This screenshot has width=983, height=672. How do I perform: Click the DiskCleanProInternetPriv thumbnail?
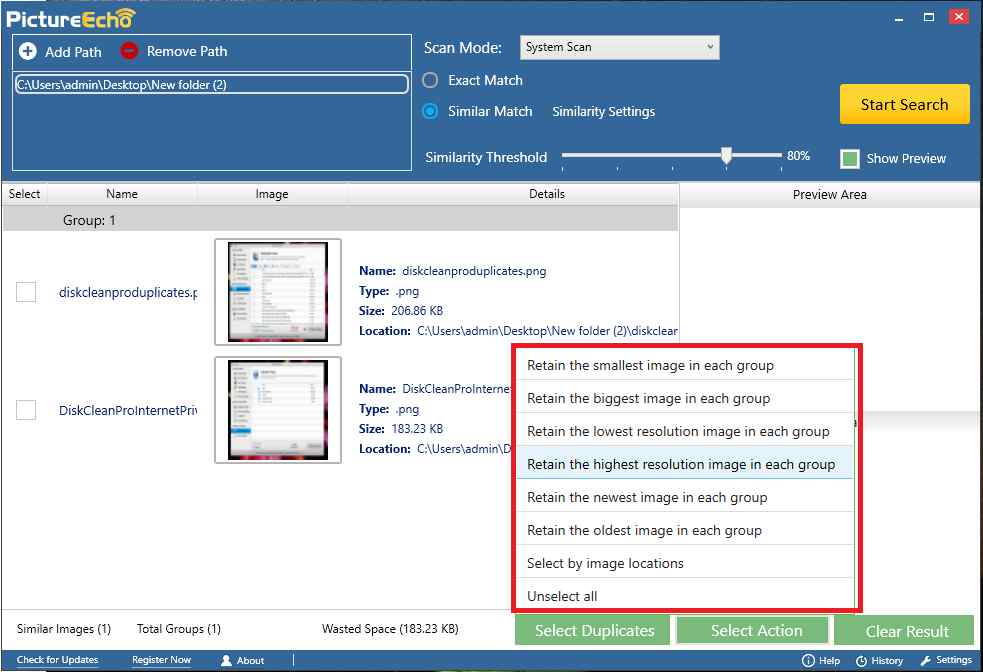(278, 410)
